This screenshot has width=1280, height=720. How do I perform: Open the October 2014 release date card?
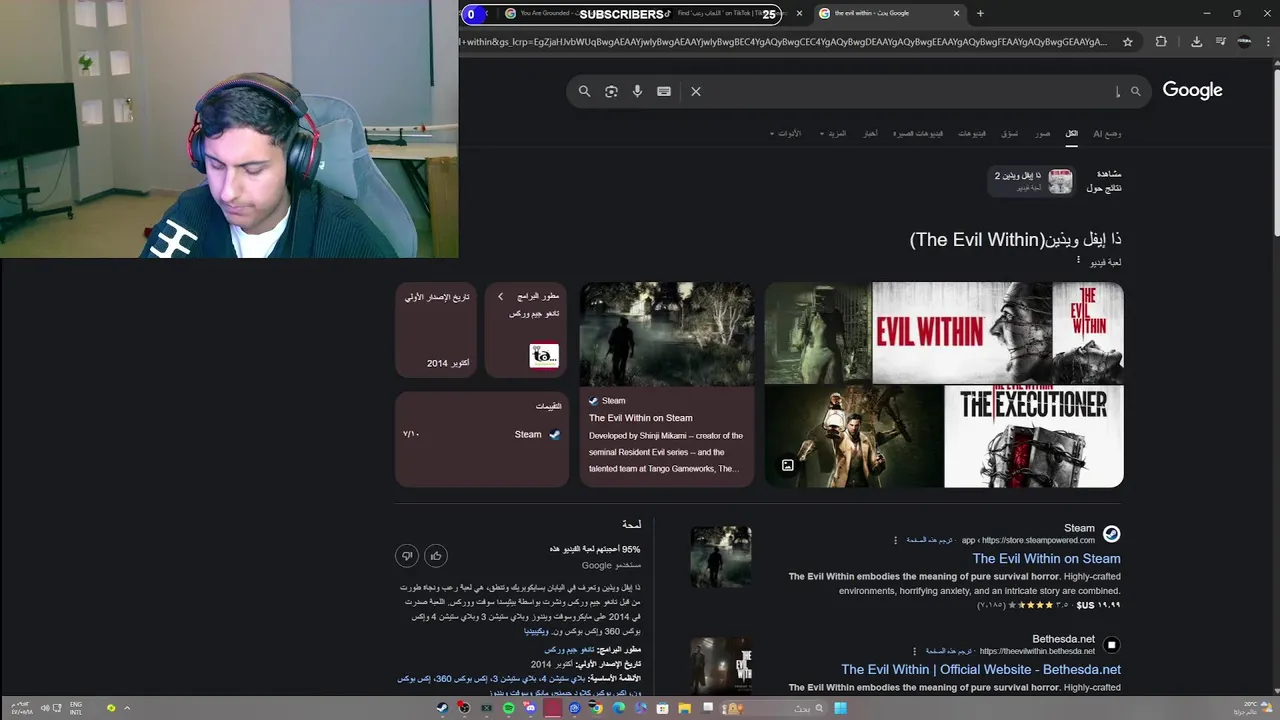click(x=437, y=330)
